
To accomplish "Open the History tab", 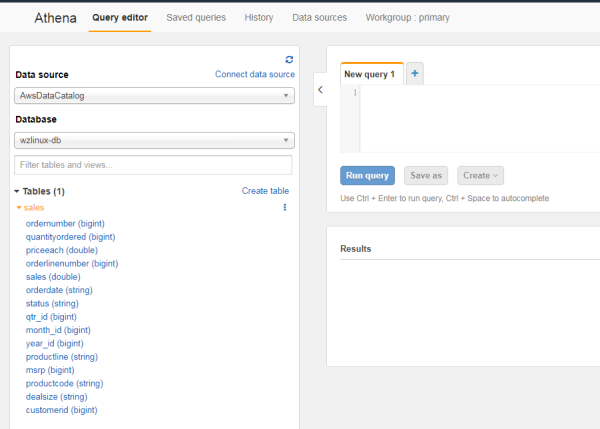I will point(259,18).
